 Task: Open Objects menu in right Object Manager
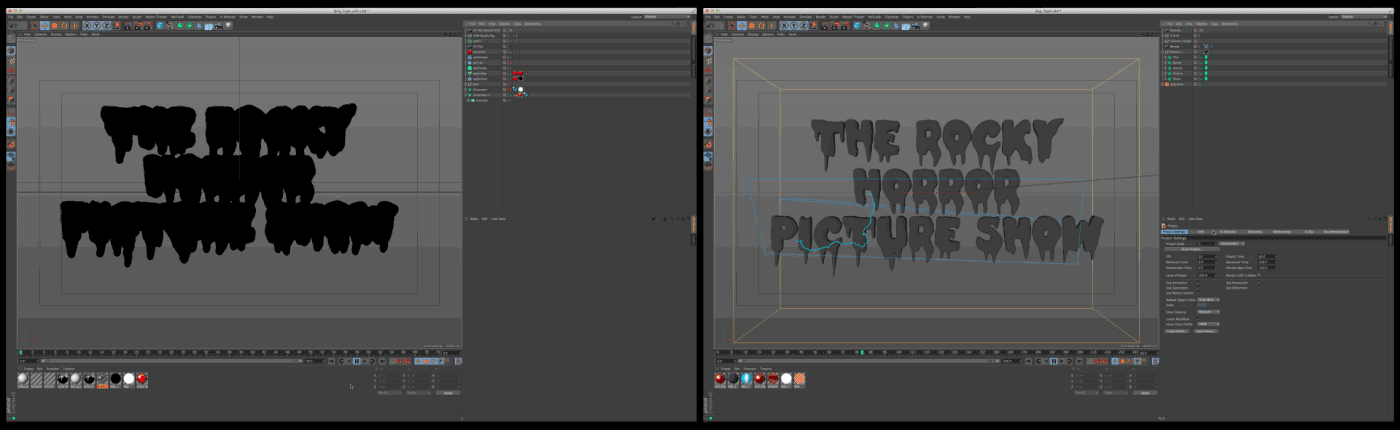click(x=1201, y=24)
